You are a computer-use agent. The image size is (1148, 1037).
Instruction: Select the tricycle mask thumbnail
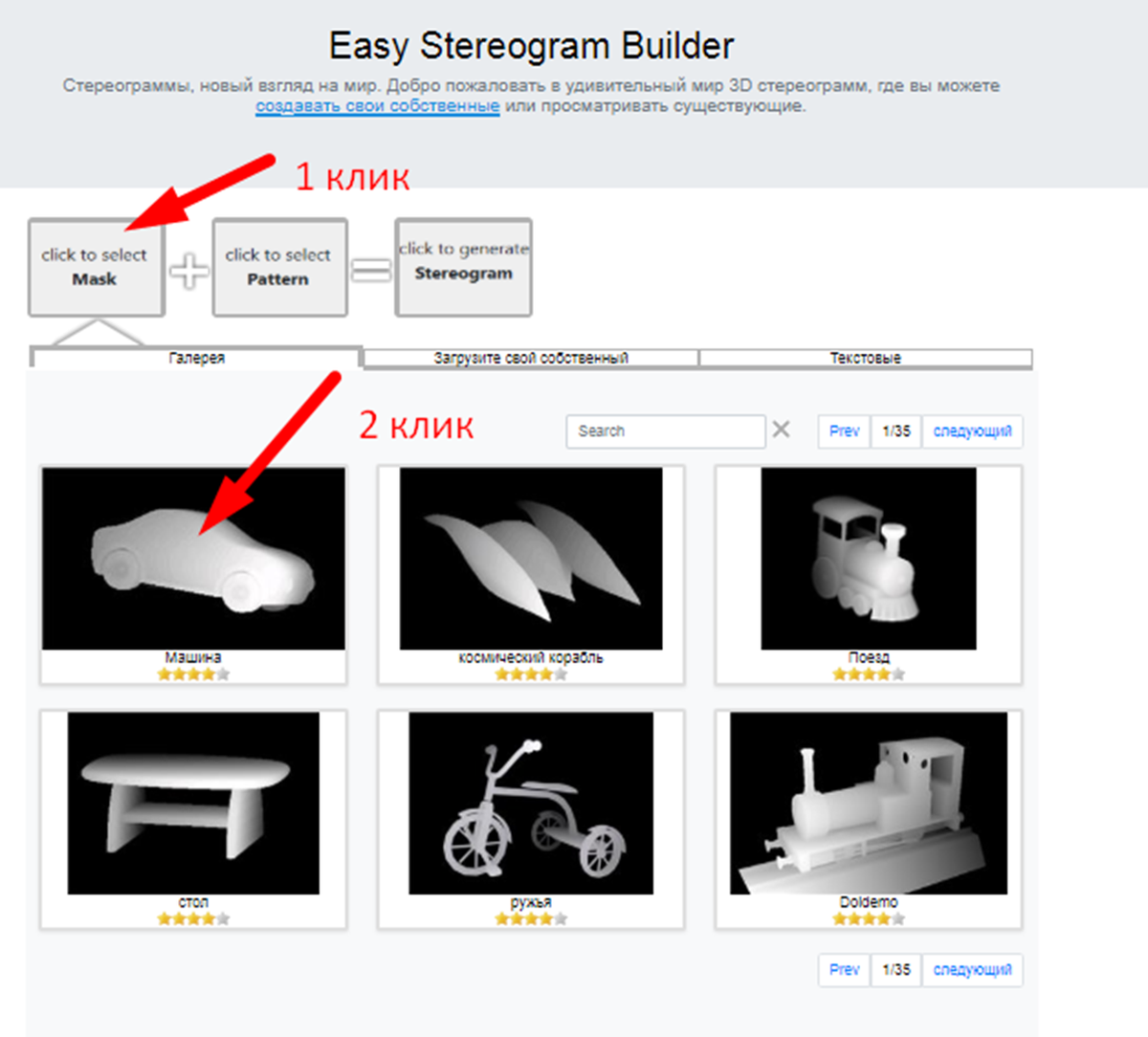(x=531, y=803)
